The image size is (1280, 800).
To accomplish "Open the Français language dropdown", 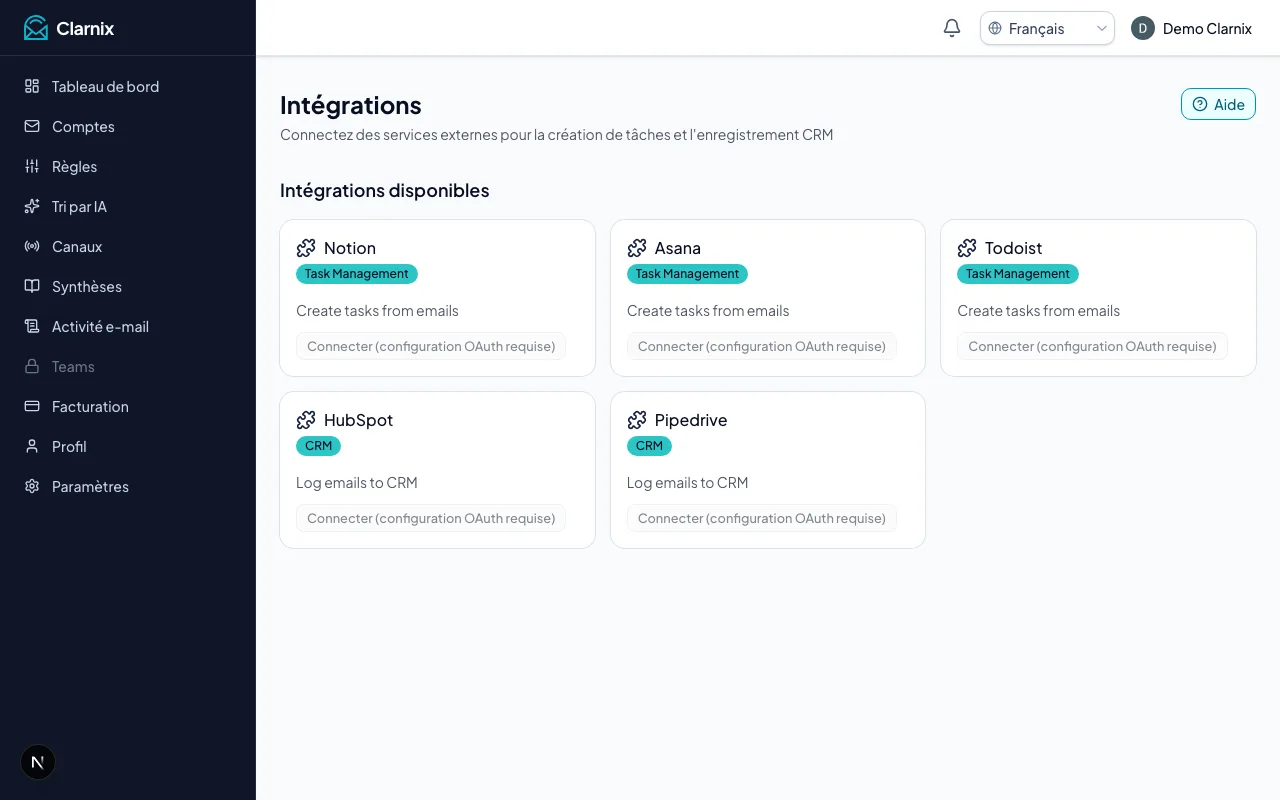I will 1047,28.
